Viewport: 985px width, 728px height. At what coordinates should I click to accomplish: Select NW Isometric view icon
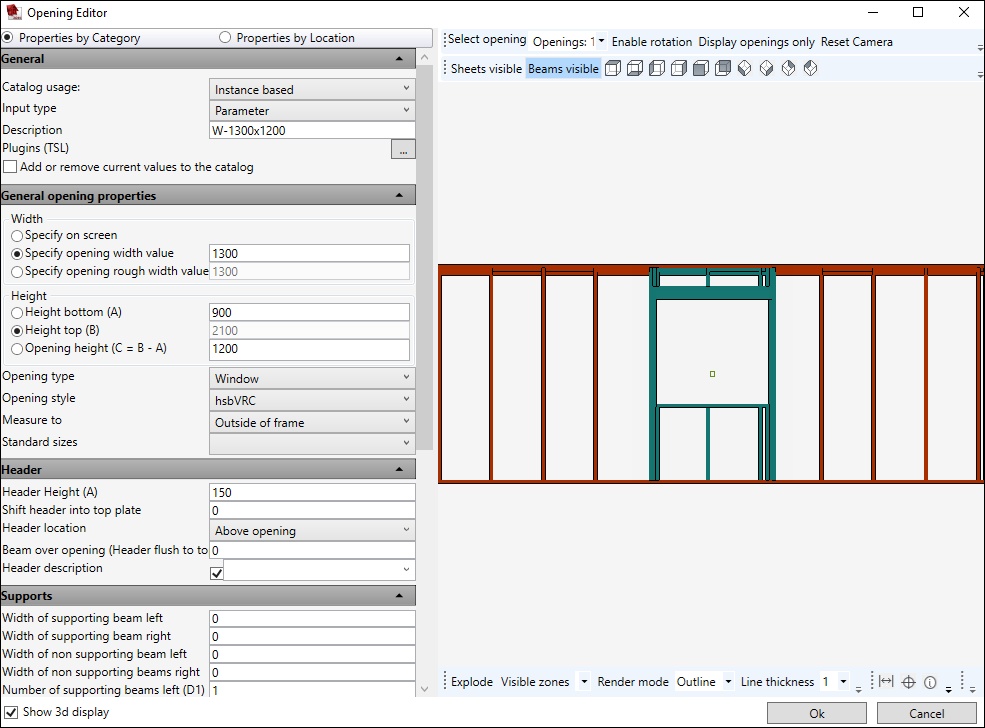pyautogui.click(x=810, y=68)
